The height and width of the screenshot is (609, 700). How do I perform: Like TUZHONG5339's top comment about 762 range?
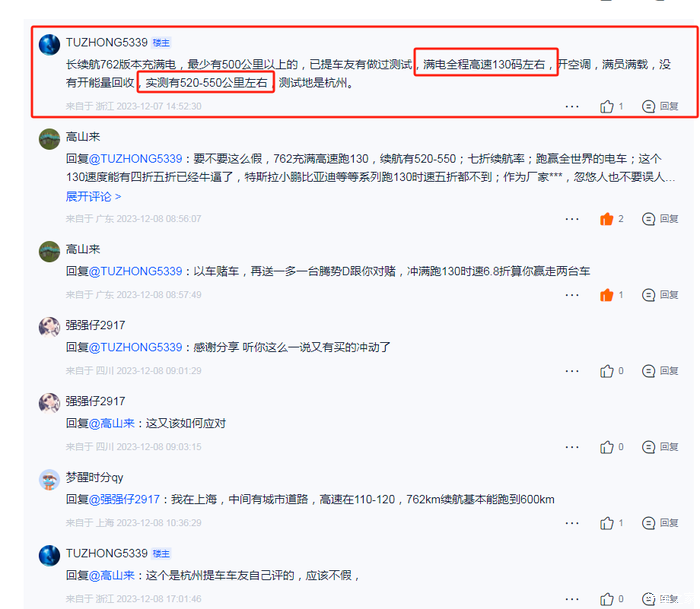(x=607, y=107)
